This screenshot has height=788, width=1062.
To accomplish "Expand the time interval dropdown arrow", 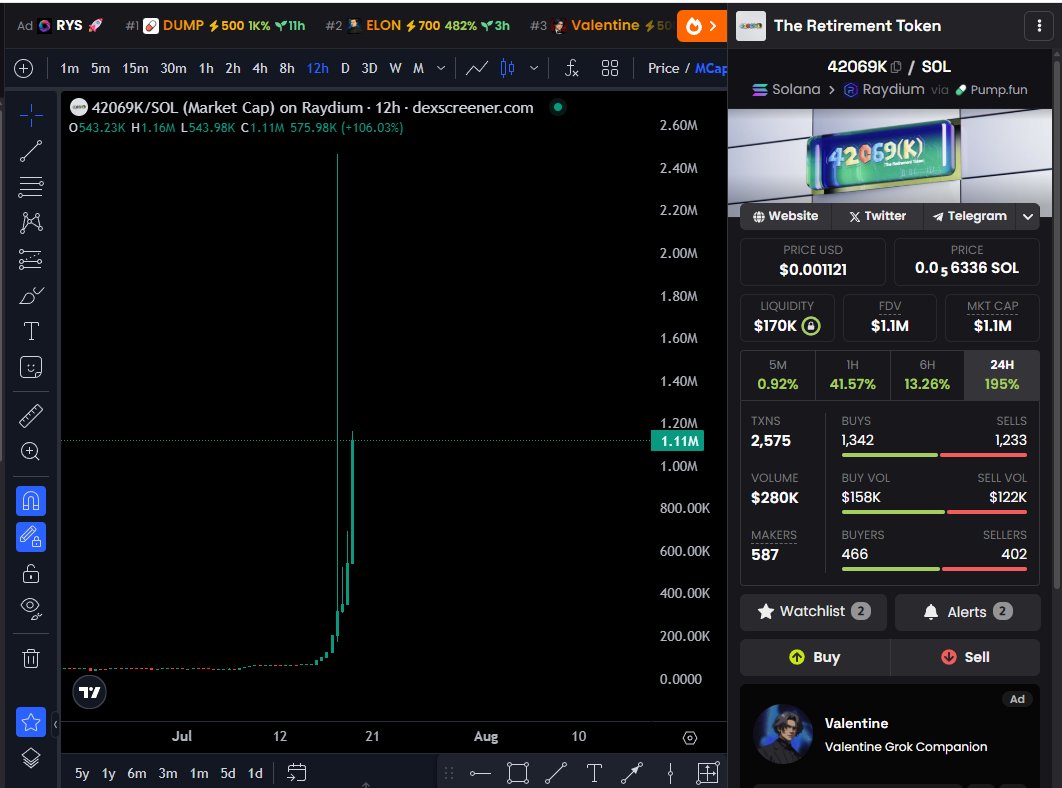I will (441, 68).
